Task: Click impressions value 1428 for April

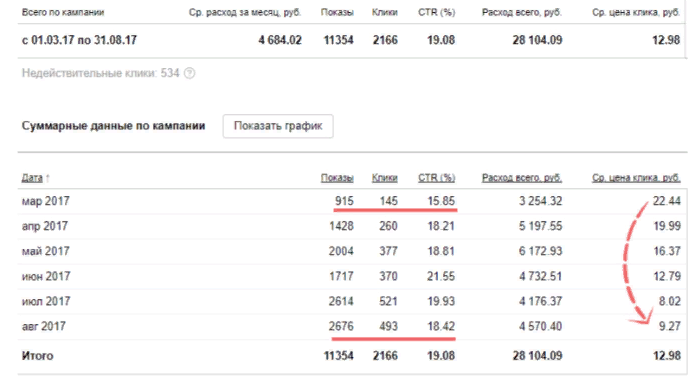Action: pyautogui.click(x=341, y=226)
